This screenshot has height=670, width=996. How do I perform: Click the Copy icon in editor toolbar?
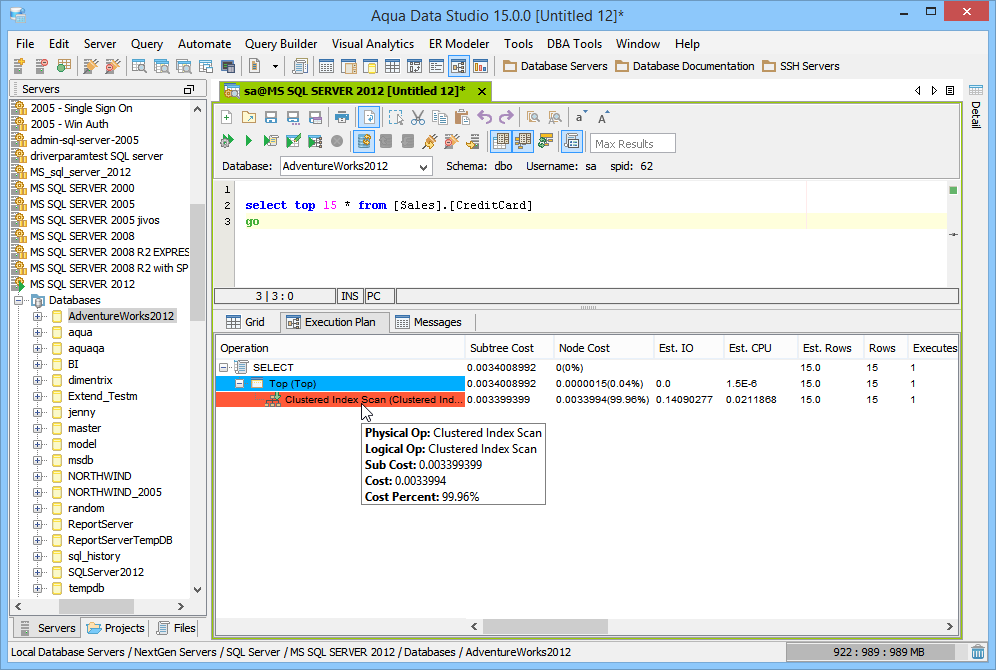(440, 117)
